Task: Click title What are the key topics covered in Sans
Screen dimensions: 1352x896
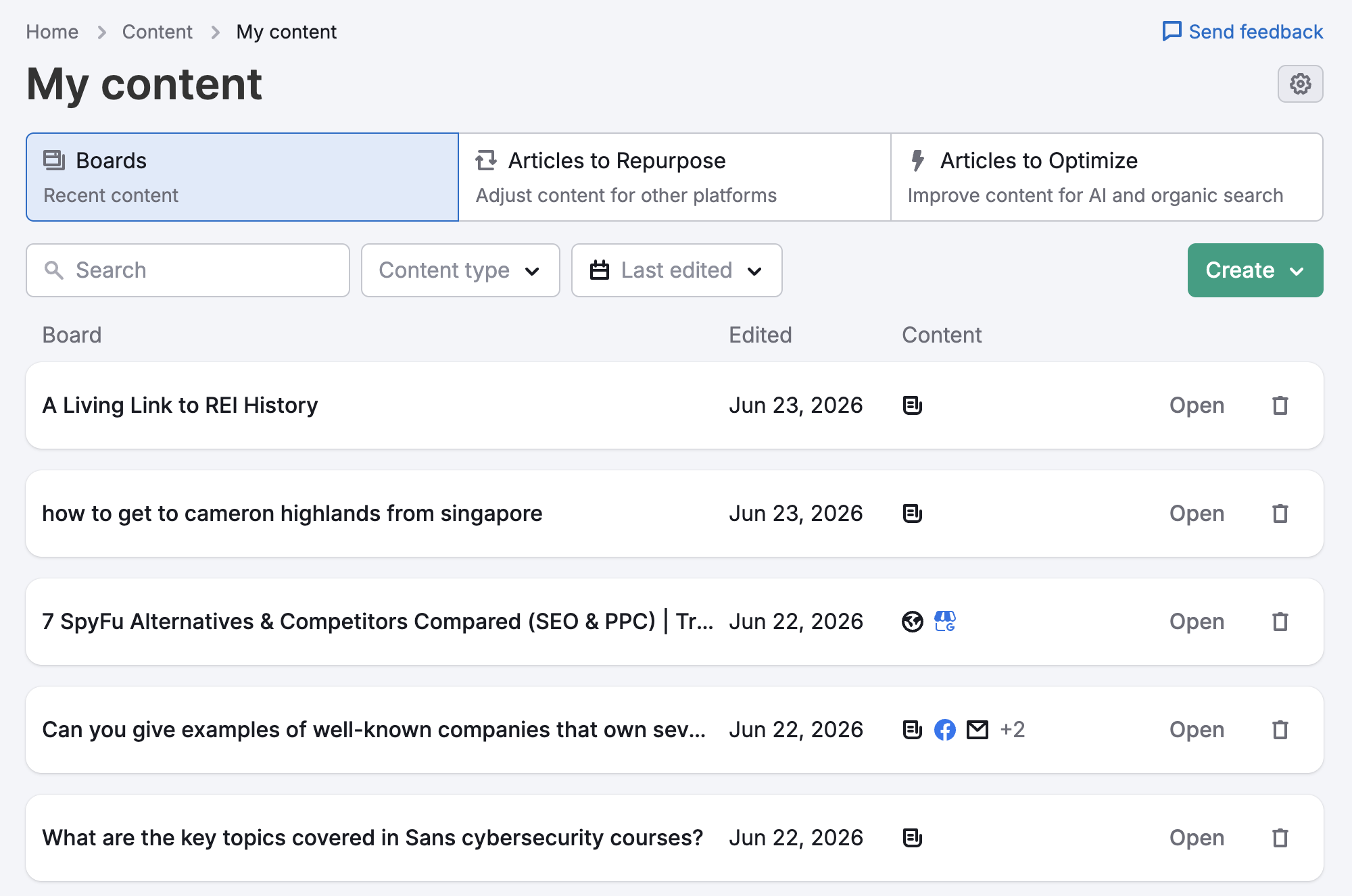Action: coord(372,838)
